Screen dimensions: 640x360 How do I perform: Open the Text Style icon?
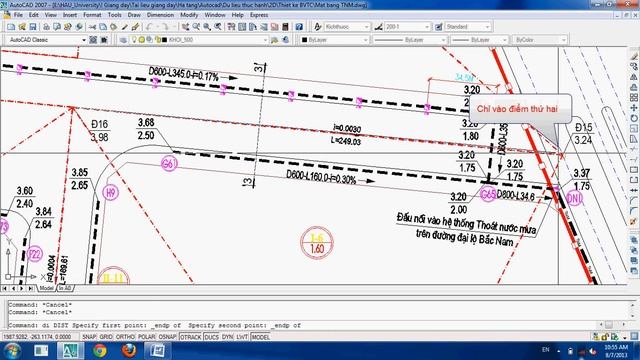coord(318,27)
